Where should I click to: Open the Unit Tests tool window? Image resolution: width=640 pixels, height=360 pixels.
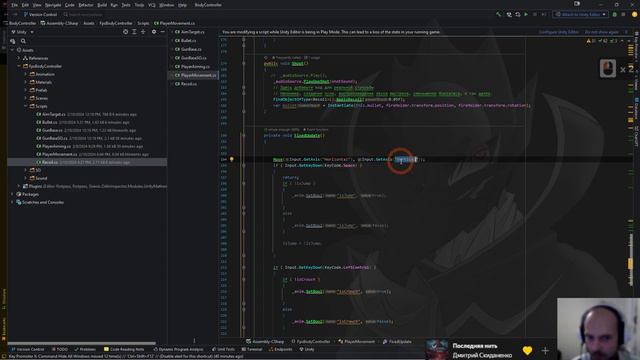[224, 349]
